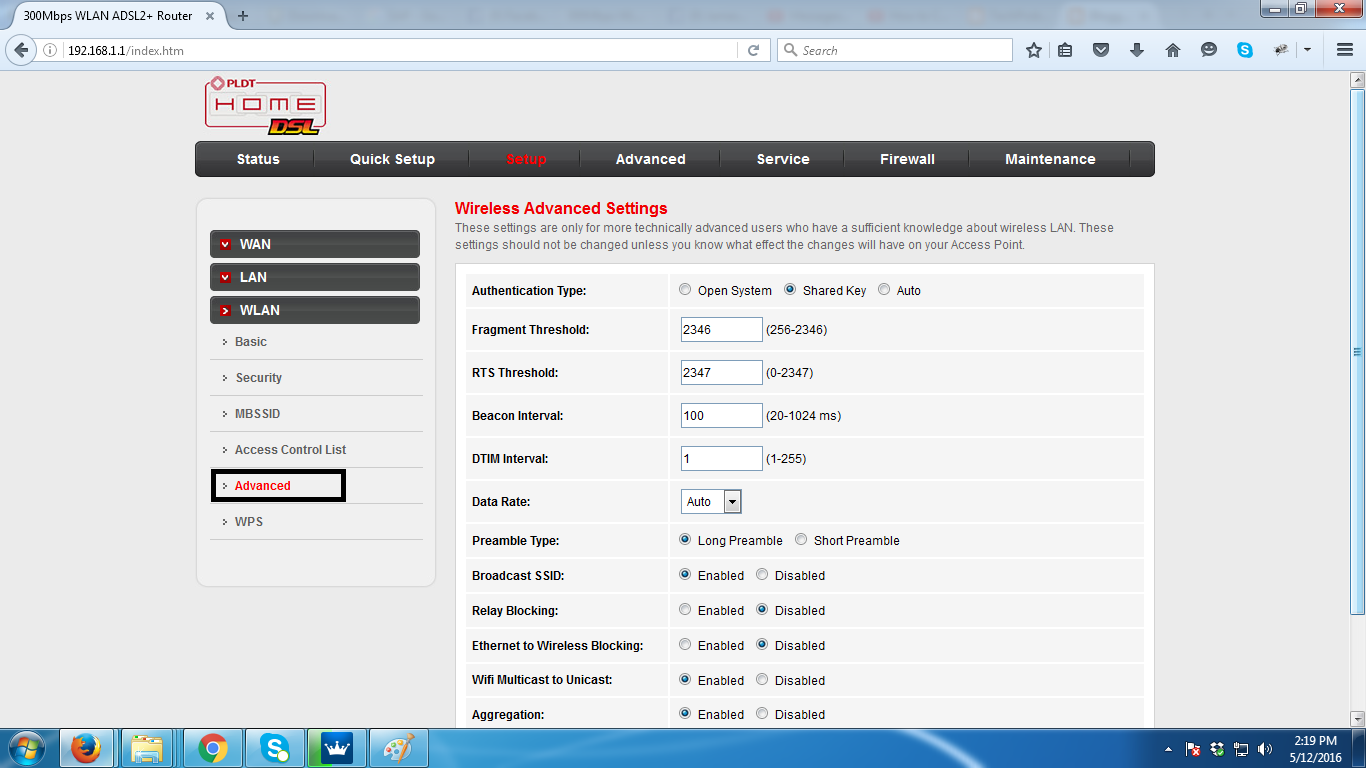Viewport: 1366px width, 768px height.
Task: Open Firefox from the taskbar
Action: point(87,748)
